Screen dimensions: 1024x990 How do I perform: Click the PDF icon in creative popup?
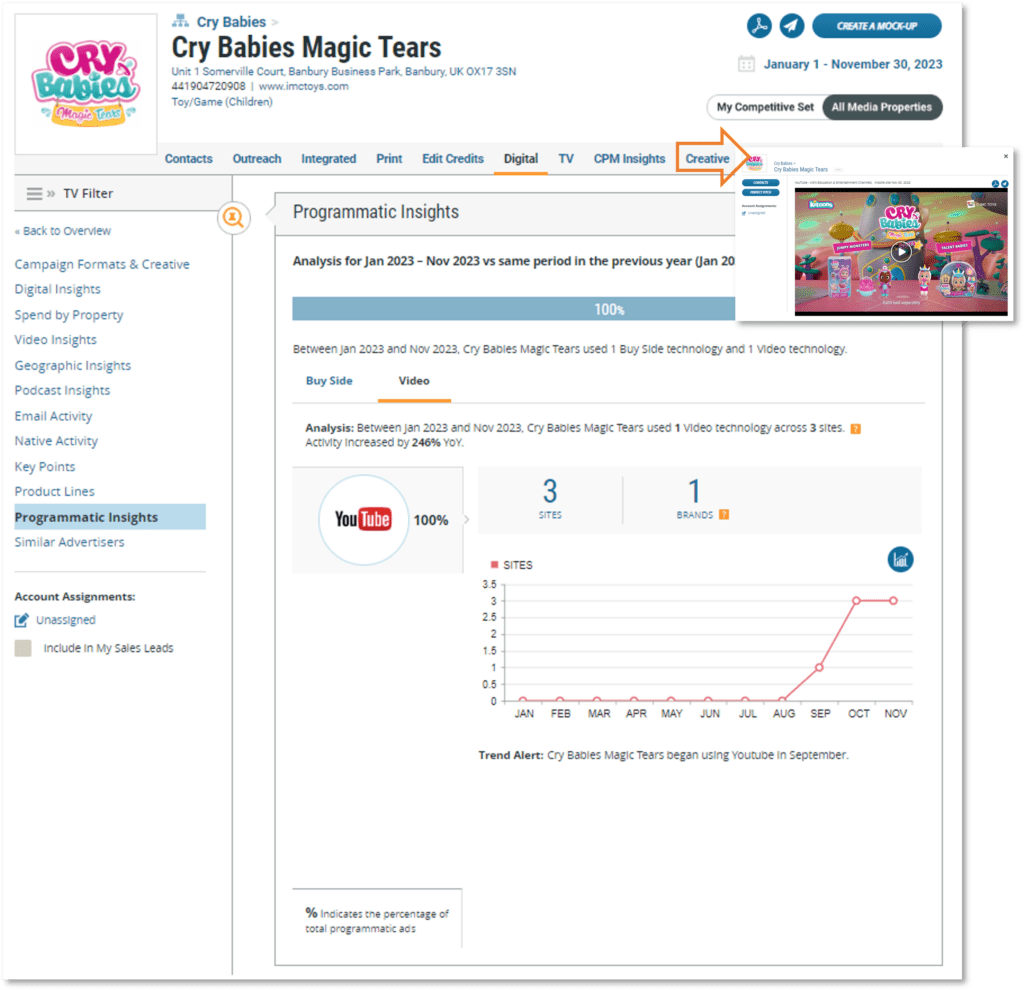tap(995, 184)
